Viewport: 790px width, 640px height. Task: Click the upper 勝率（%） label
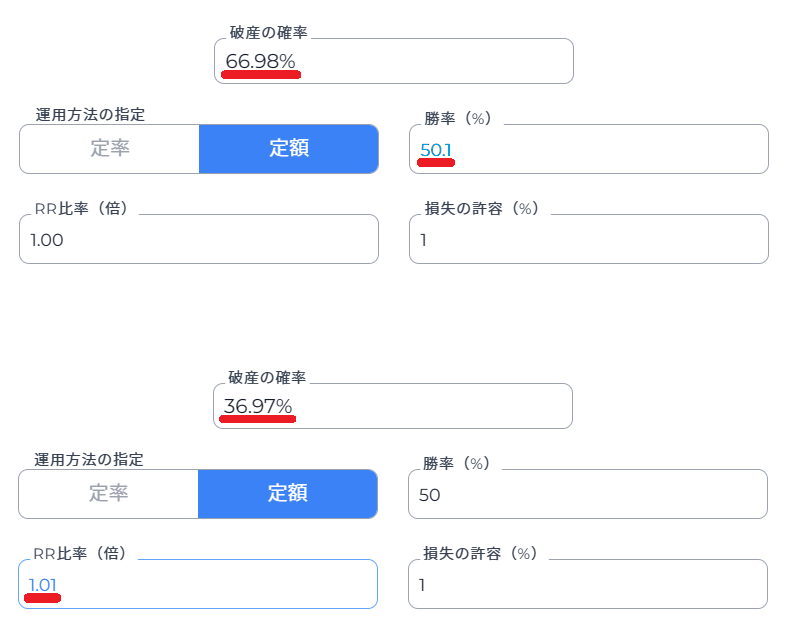point(458,118)
